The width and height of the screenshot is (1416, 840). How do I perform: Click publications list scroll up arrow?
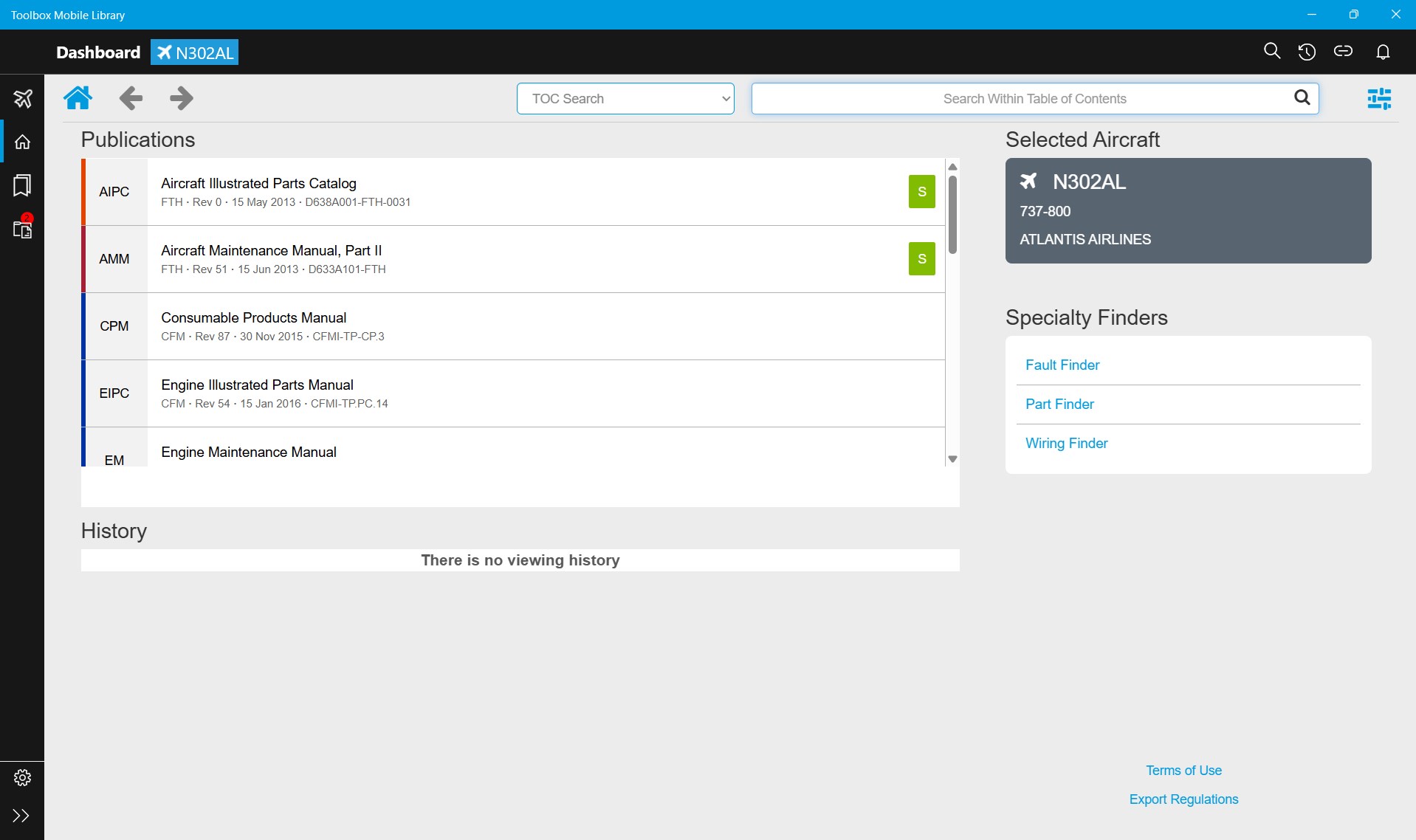(x=952, y=167)
